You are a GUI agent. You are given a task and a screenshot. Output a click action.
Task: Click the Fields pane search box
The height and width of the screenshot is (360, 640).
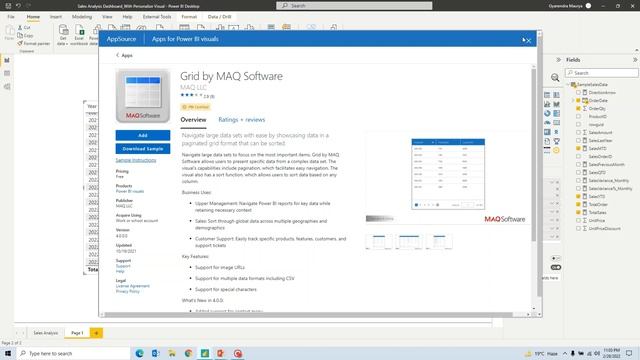tap(602, 73)
